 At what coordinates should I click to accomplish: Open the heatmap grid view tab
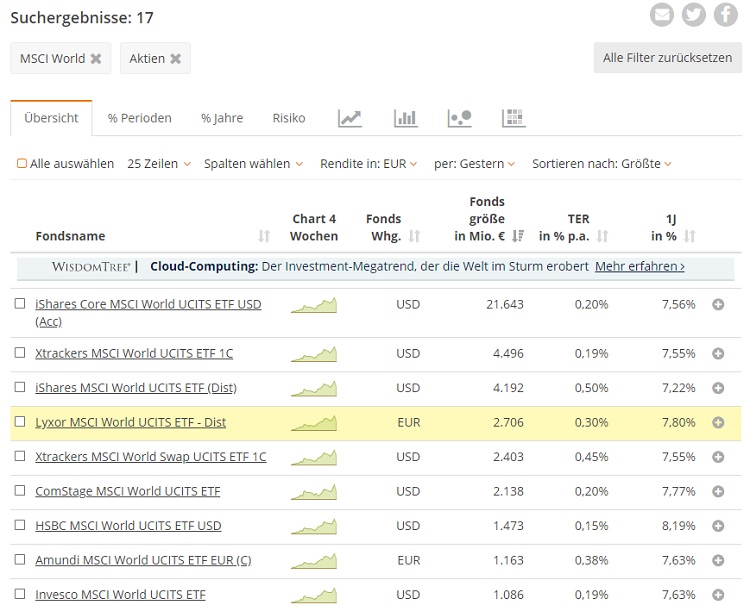514,118
